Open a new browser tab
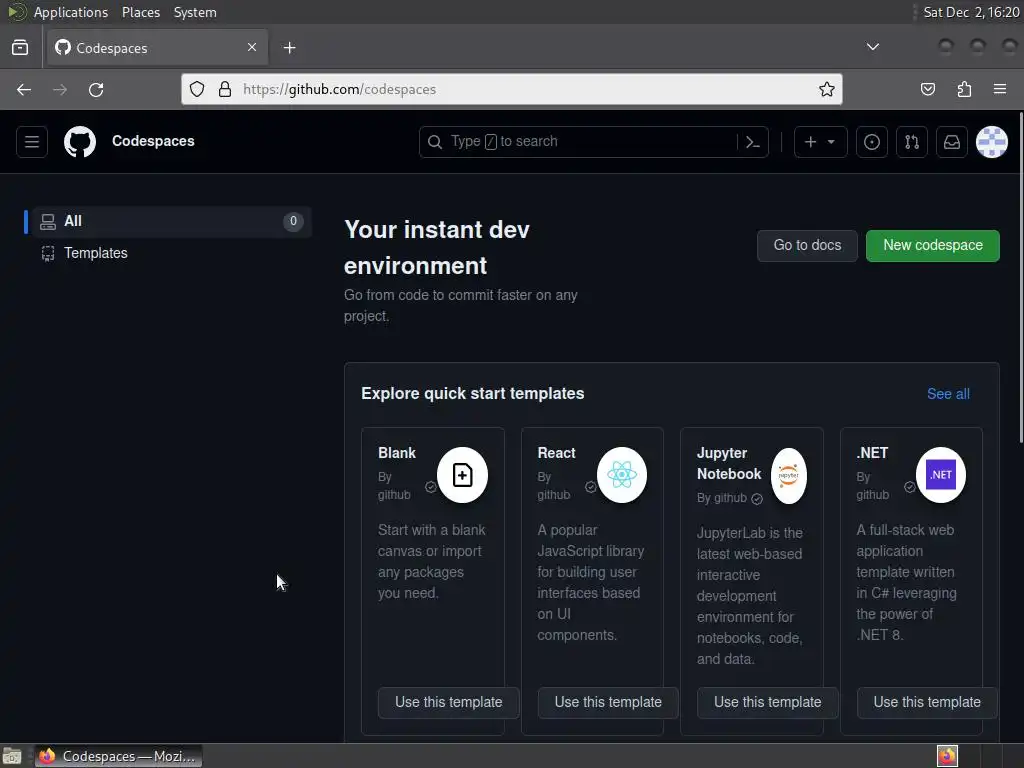 click(x=289, y=48)
